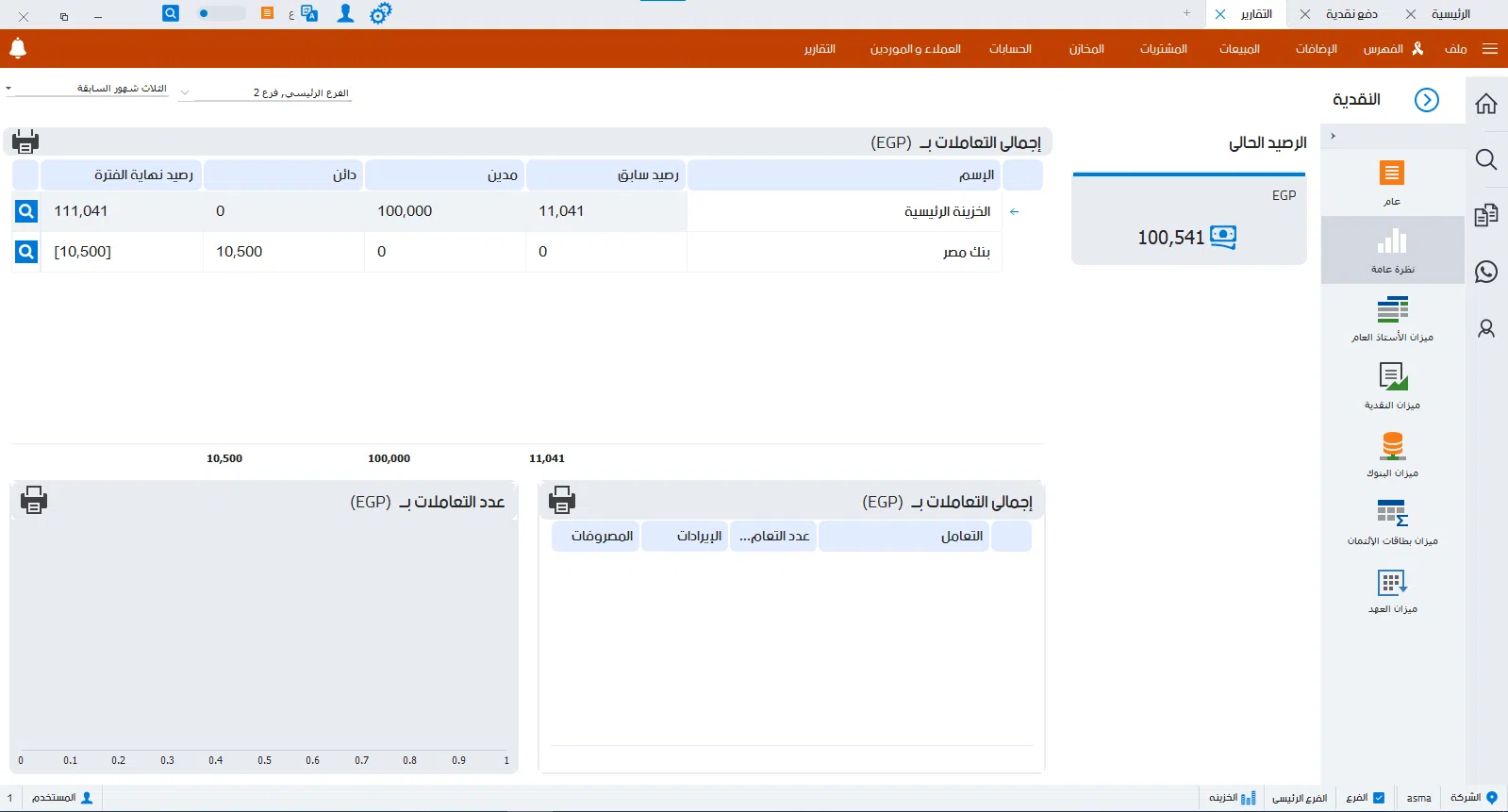Select the نظرة عامة overview view
This screenshot has height=812, width=1508.
[1392, 250]
